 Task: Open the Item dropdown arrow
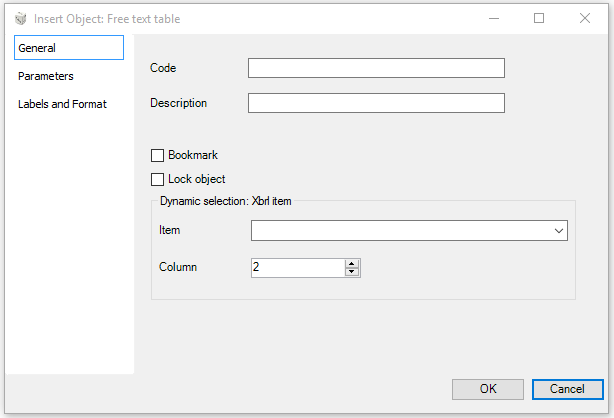tap(559, 231)
